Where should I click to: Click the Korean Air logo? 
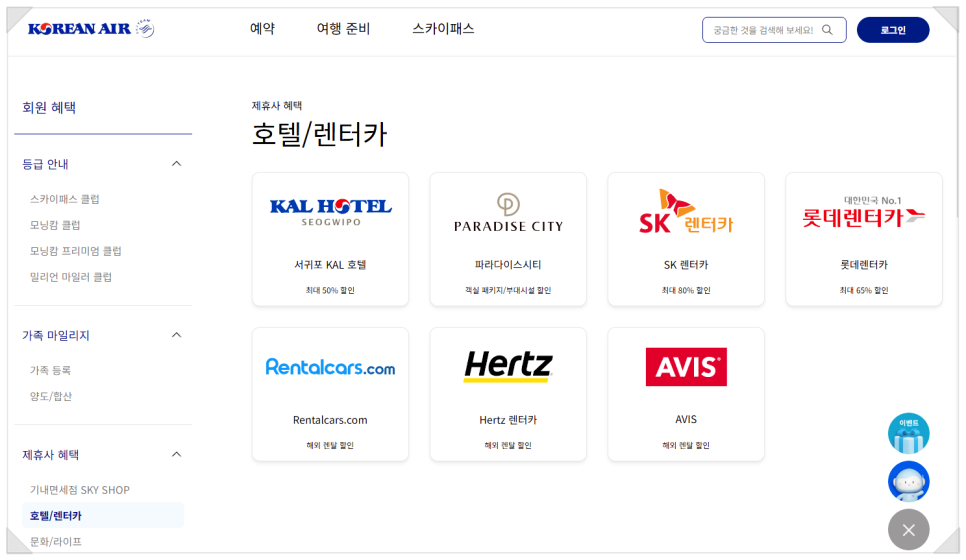click(x=91, y=28)
